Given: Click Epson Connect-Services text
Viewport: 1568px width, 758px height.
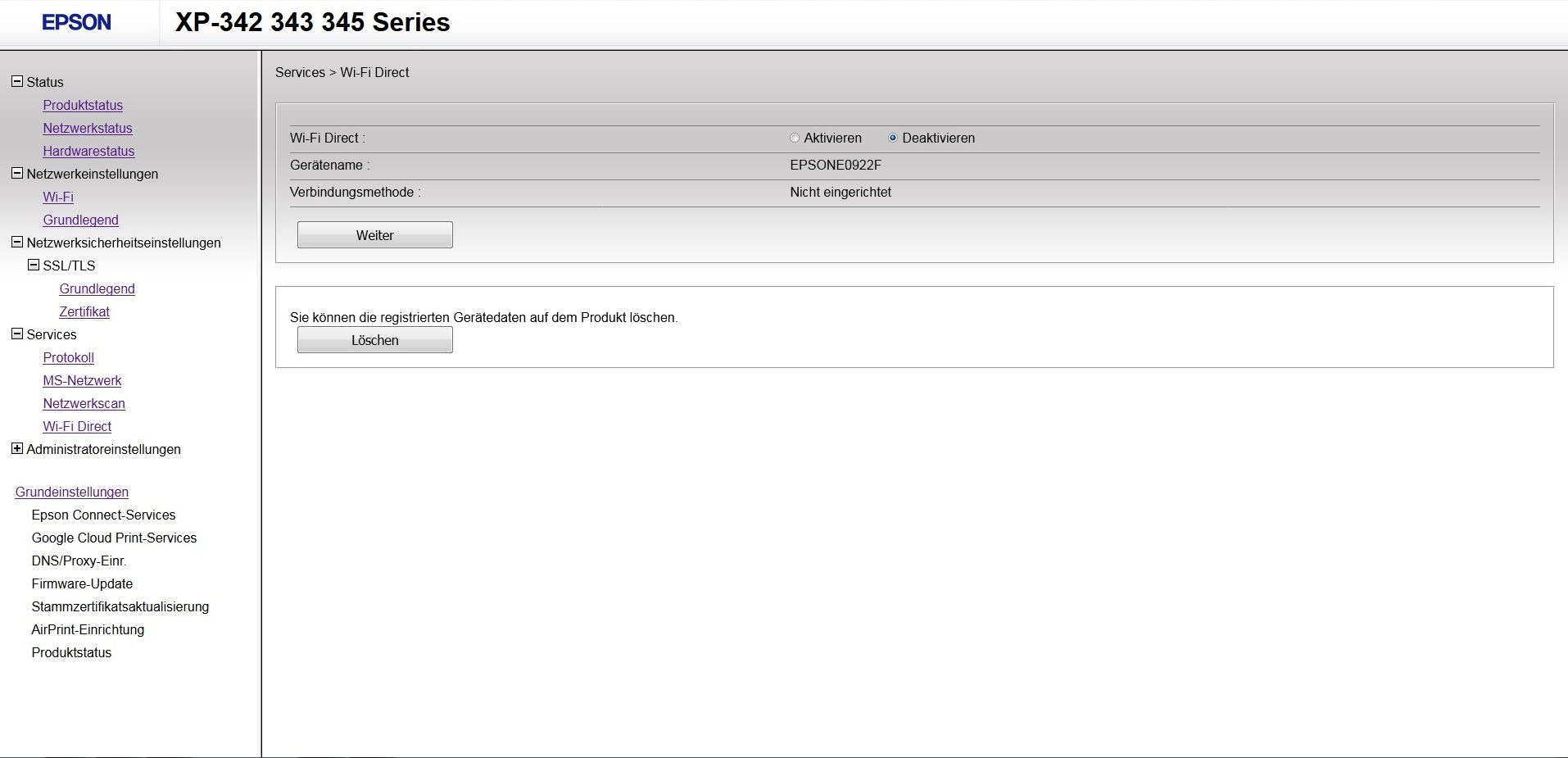Looking at the screenshot, I should pyautogui.click(x=103, y=515).
